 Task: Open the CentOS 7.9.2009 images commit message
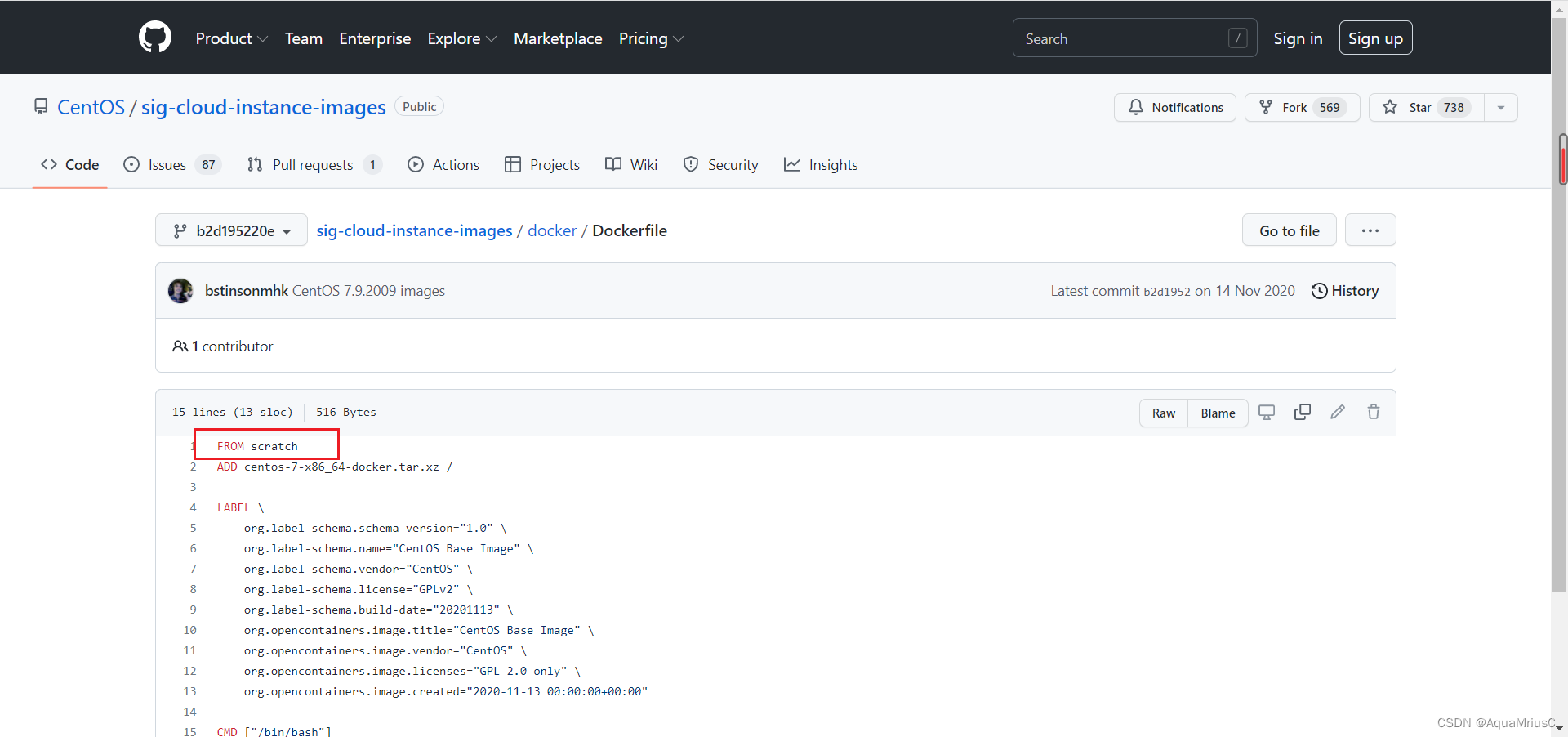tap(368, 291)
